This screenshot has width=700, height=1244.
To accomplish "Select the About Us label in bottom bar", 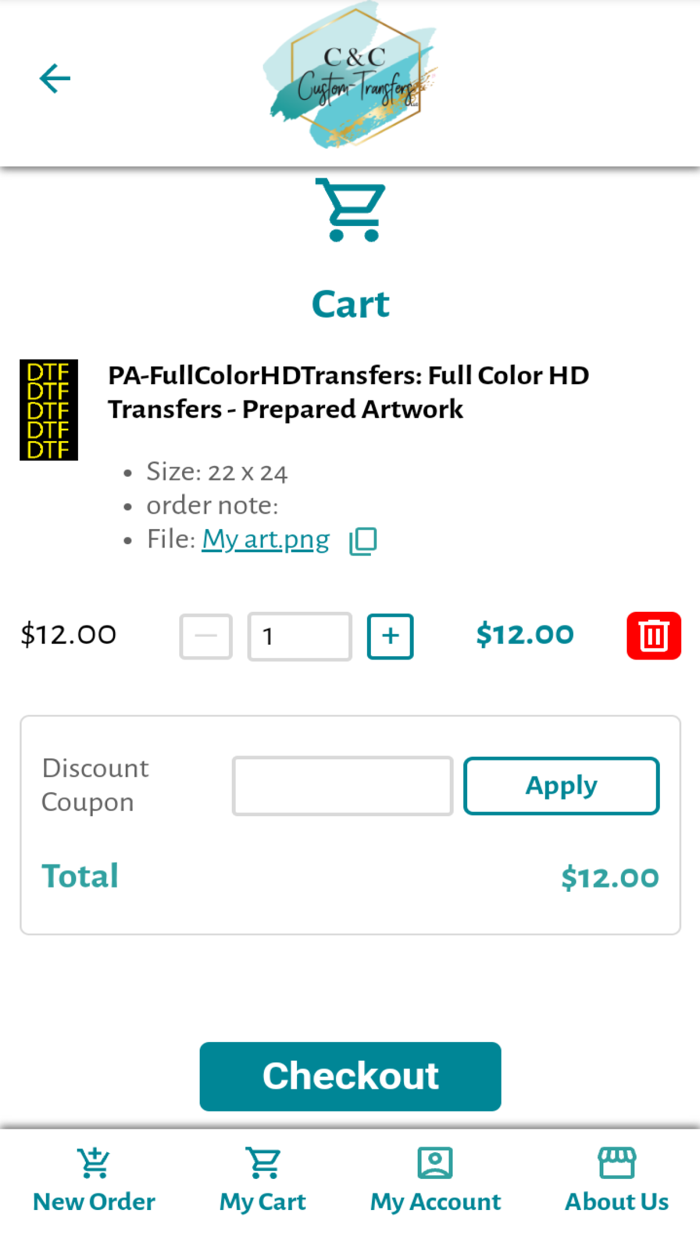I will (x=617, y=1202).
